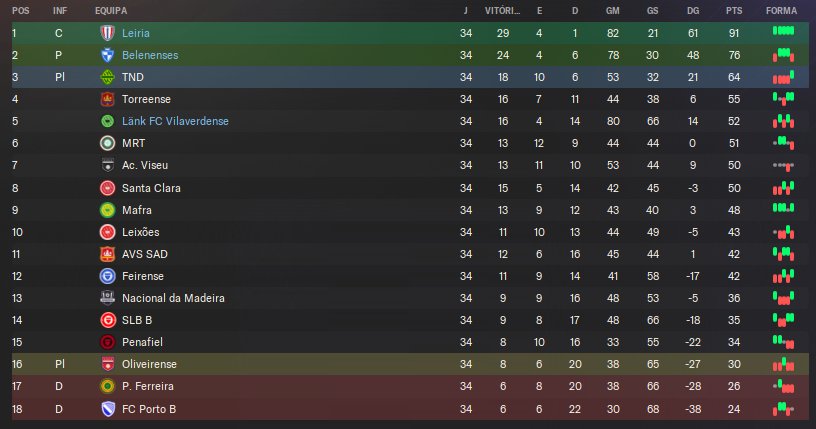
Task: Click the Santa Clara crest icon
Action: coord(107,188)
